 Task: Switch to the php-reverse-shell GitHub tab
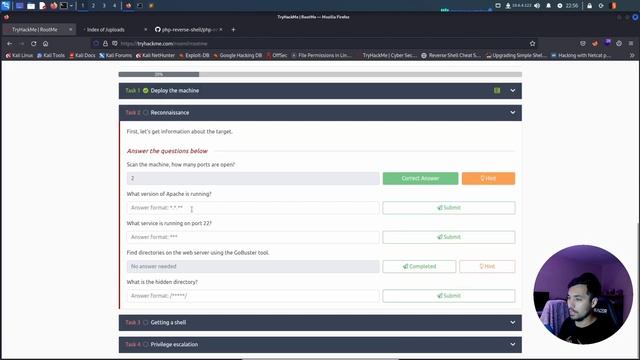(188, 29)
